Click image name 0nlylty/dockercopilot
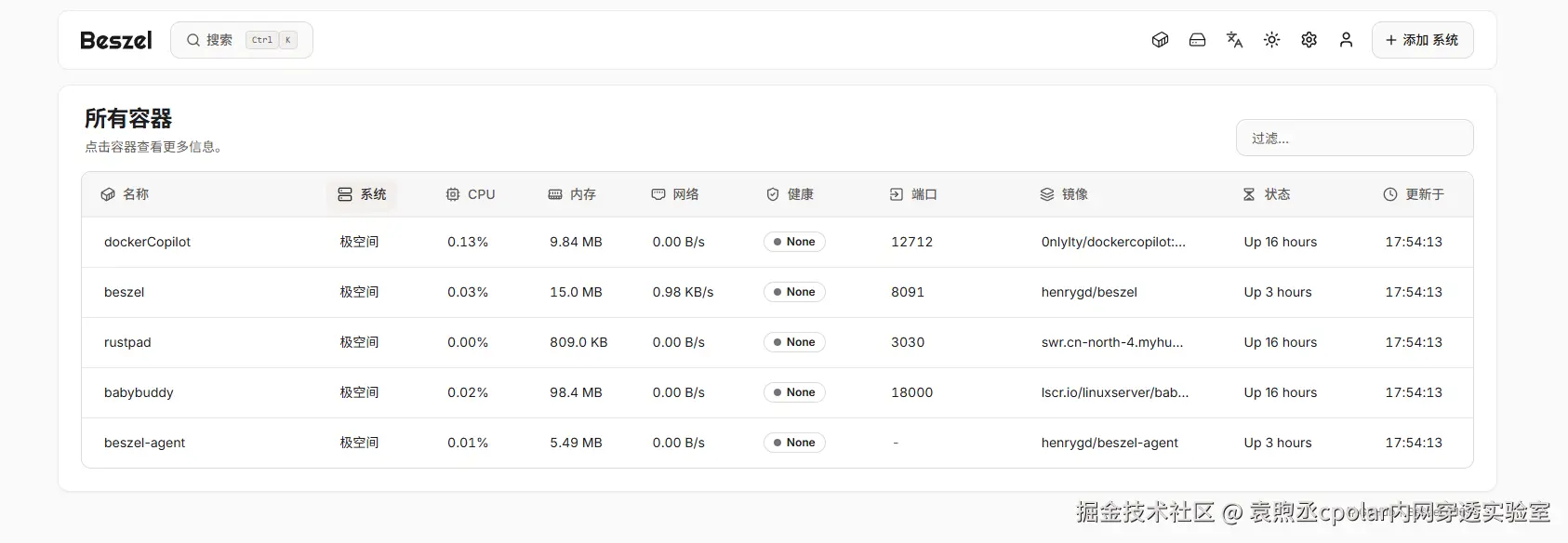The height and width of the screenshot is (543, 1568). (1113, 242)
